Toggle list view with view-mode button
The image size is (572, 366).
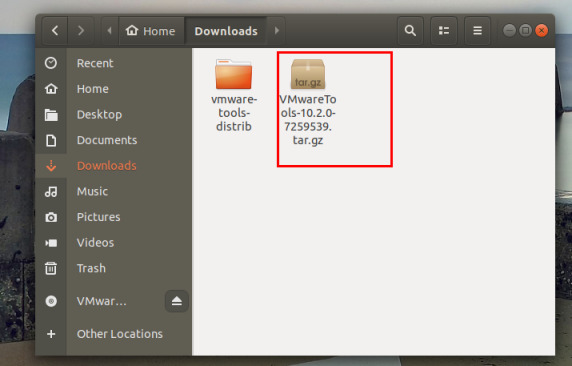(444, 31)
